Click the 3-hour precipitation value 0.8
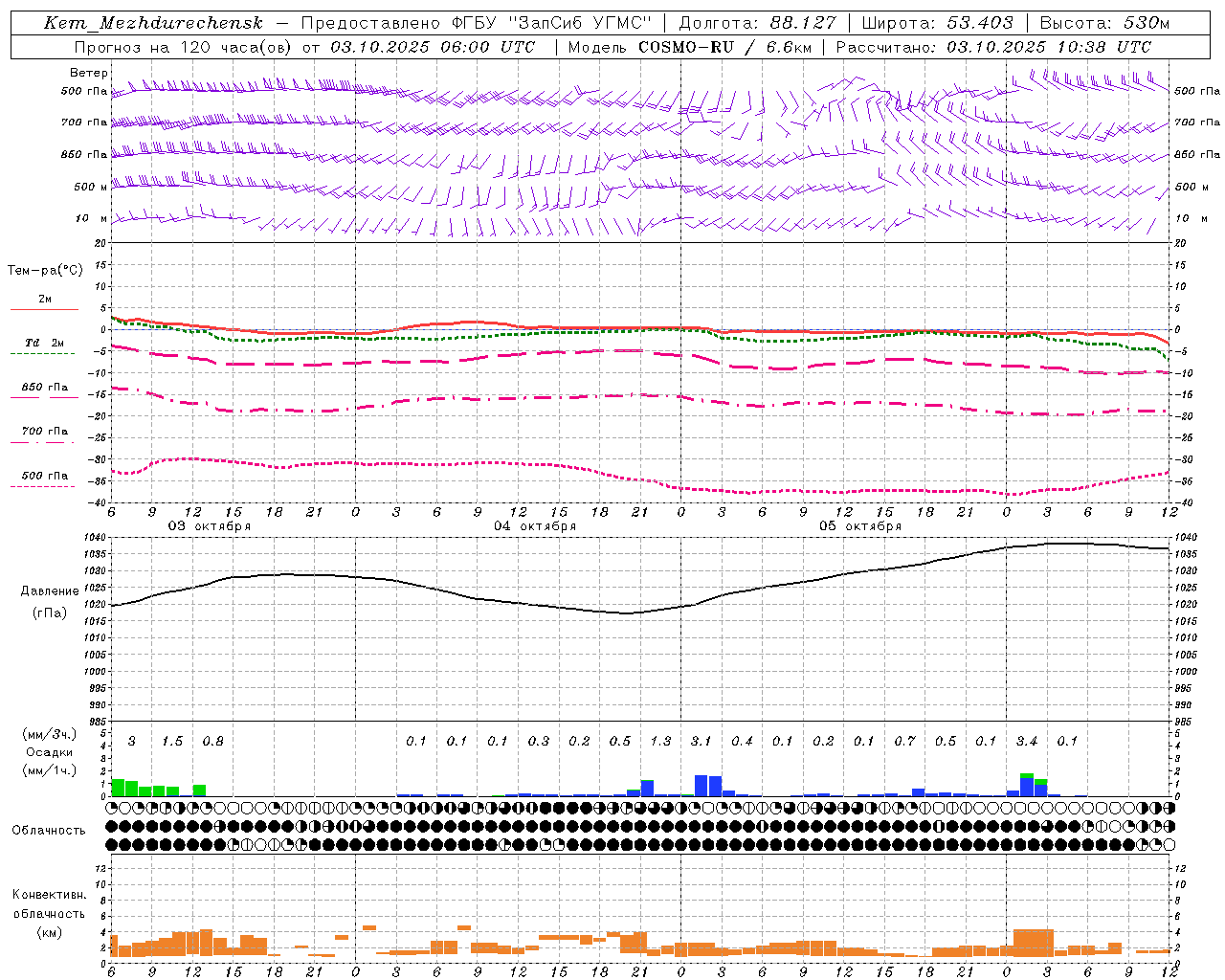 (x=212, y=742)
